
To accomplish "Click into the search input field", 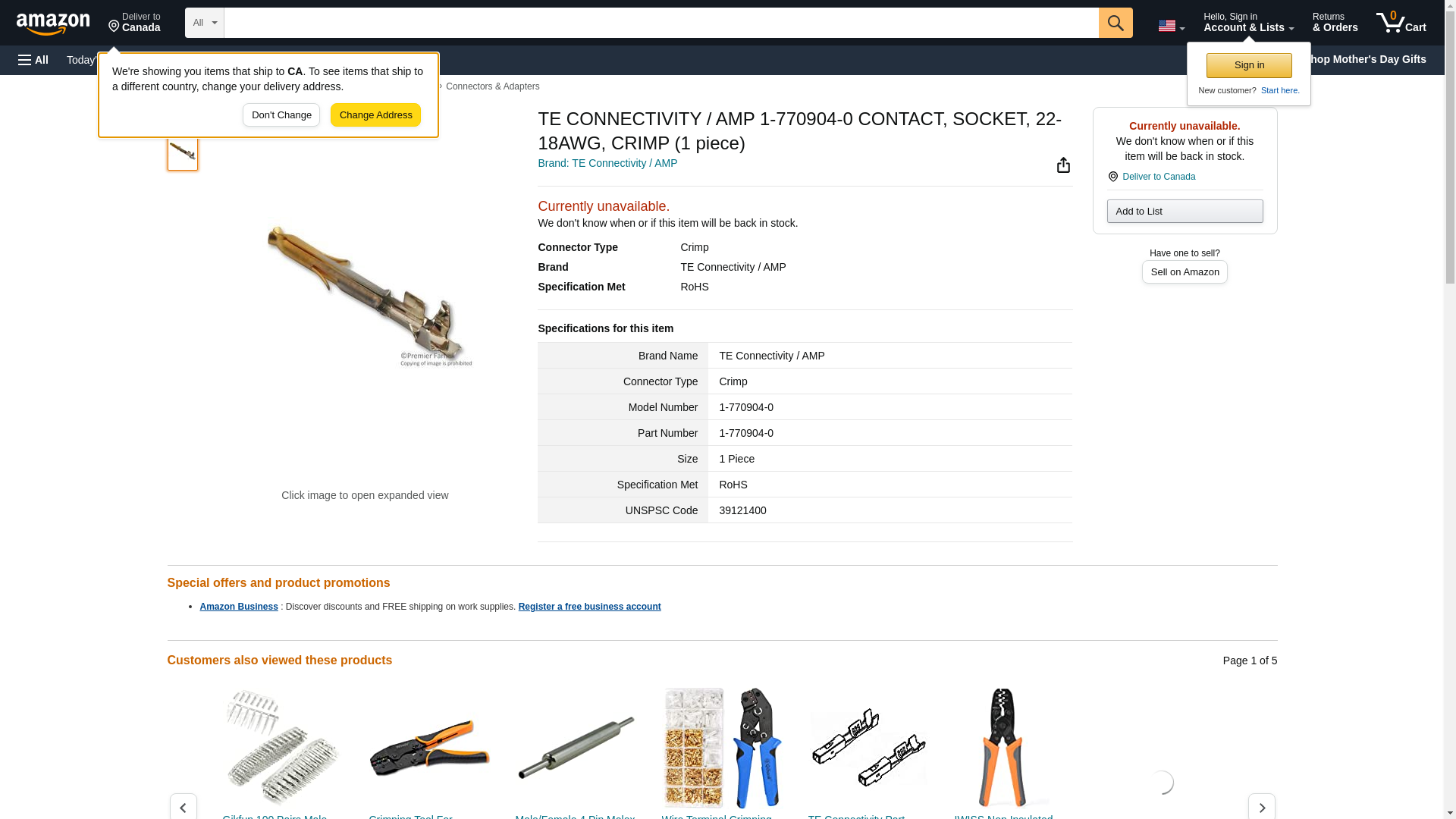I will click(661, 23).
